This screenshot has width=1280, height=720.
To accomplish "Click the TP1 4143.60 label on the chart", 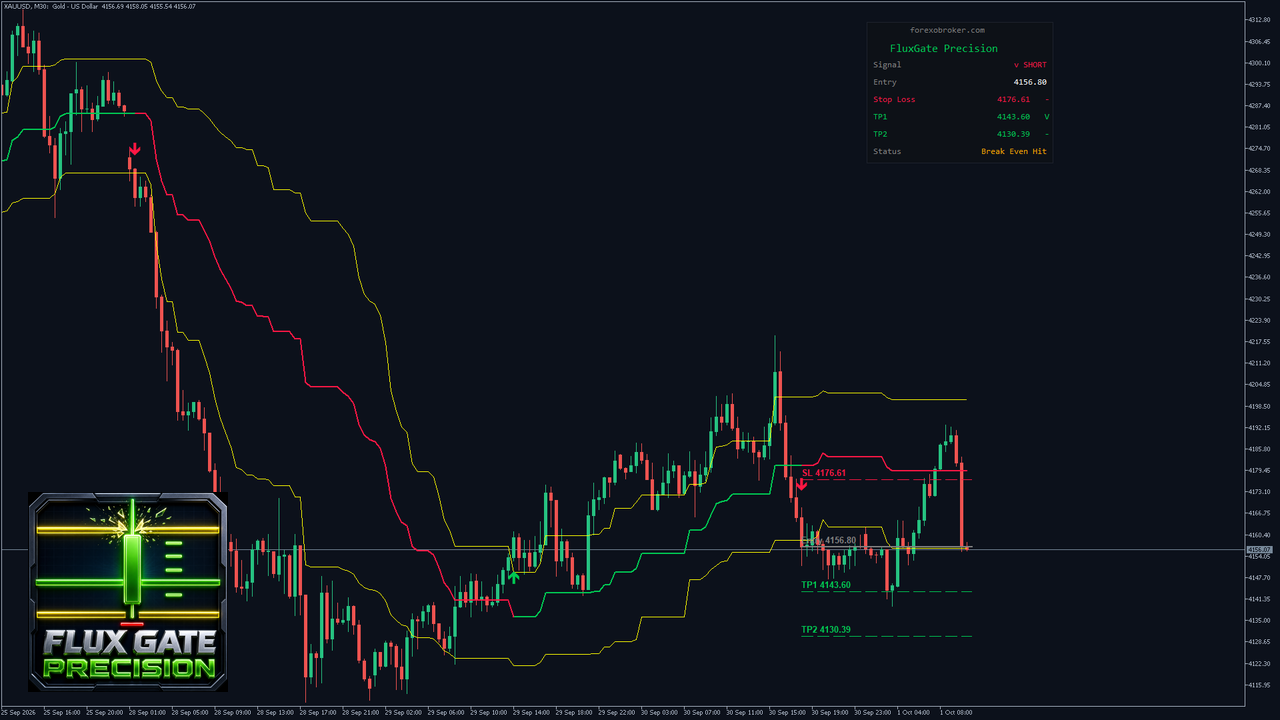I will coord(826,585).
